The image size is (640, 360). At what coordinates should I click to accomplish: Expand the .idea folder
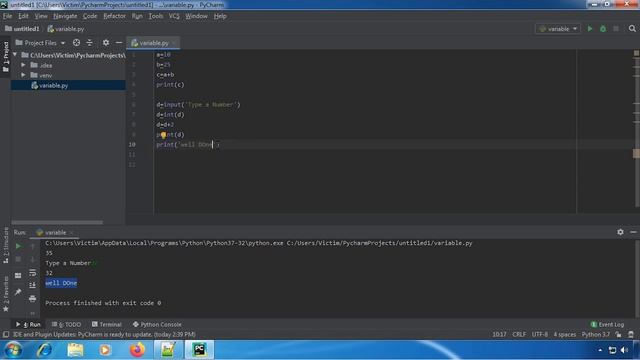[x=23, y=65]
